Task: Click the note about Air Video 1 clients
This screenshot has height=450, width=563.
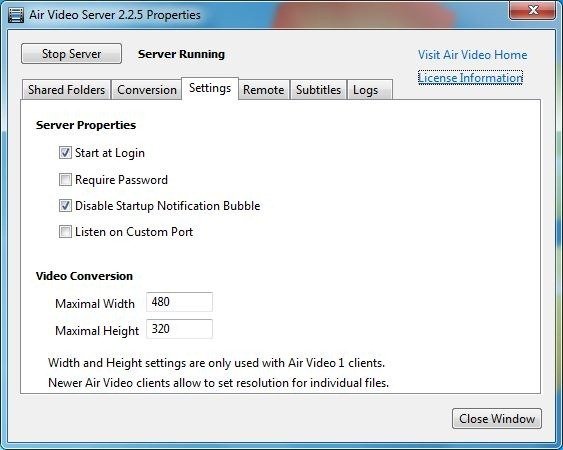Action: point(216,363)
